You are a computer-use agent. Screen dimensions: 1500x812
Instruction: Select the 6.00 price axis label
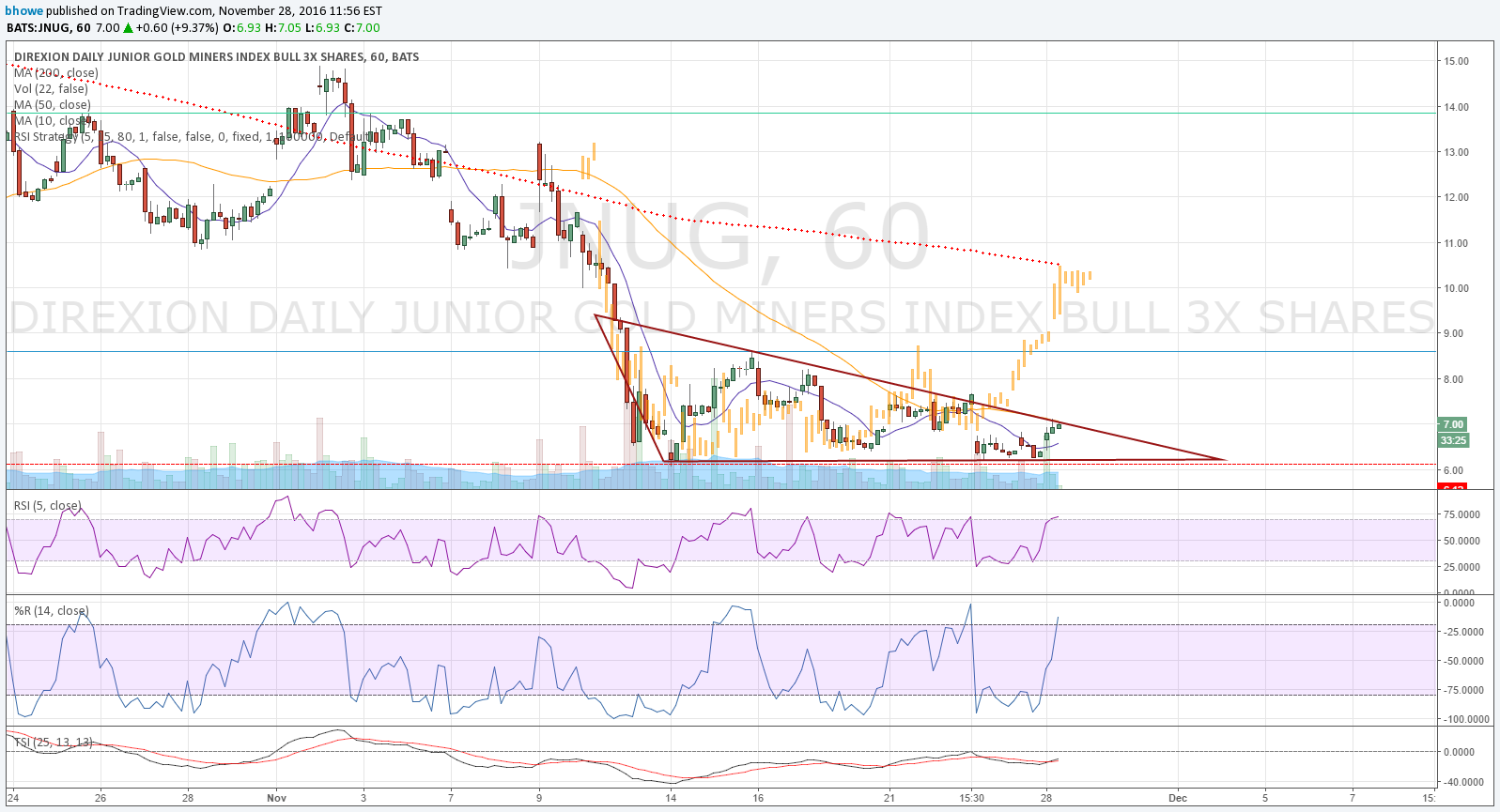coord(1454,470)
